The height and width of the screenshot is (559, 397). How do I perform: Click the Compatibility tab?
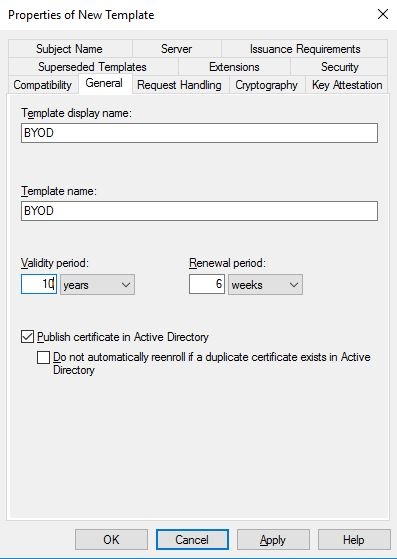(42, 85)
